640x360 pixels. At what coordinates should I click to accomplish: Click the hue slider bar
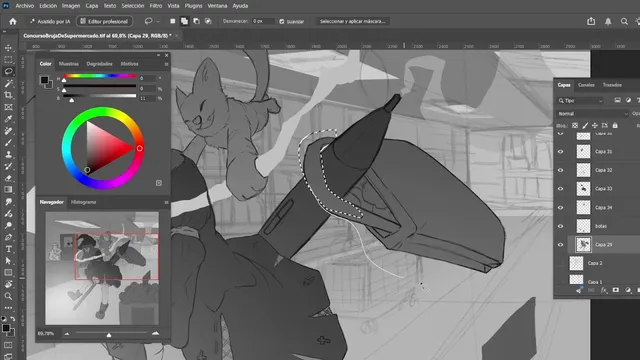(100, 76)
